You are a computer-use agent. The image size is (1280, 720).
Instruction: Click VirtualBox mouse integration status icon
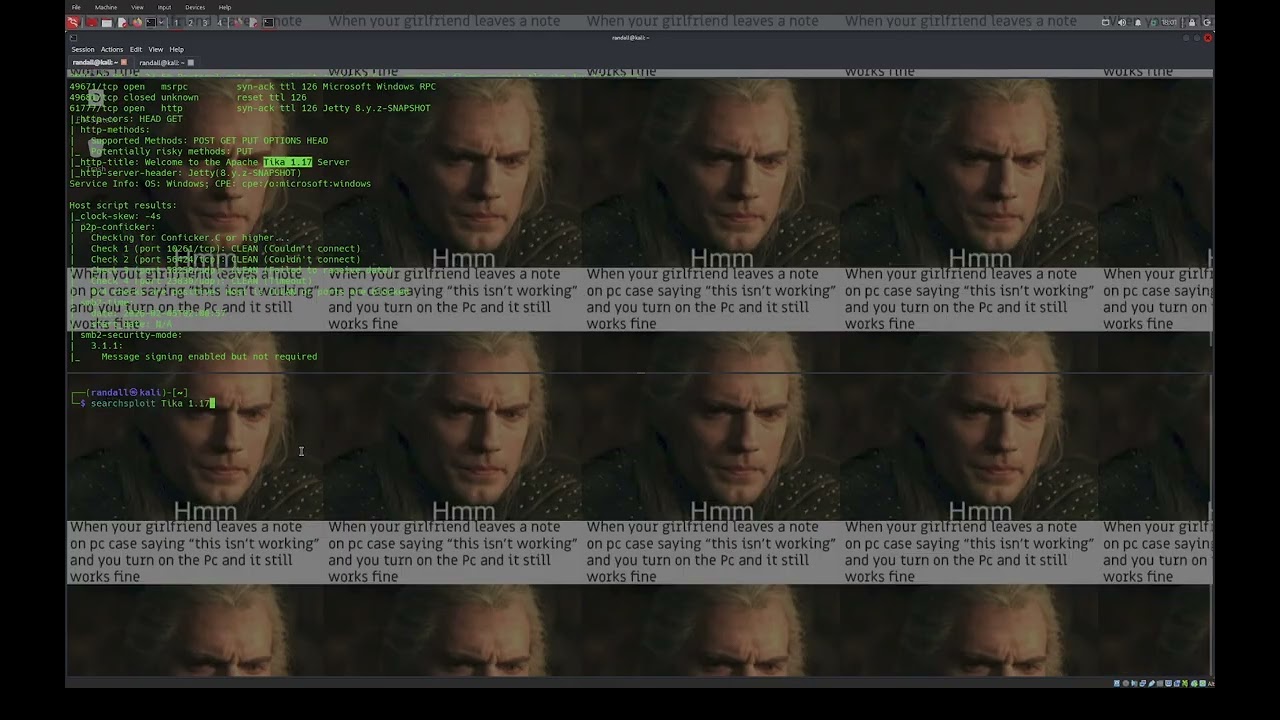click(1194, 683)
